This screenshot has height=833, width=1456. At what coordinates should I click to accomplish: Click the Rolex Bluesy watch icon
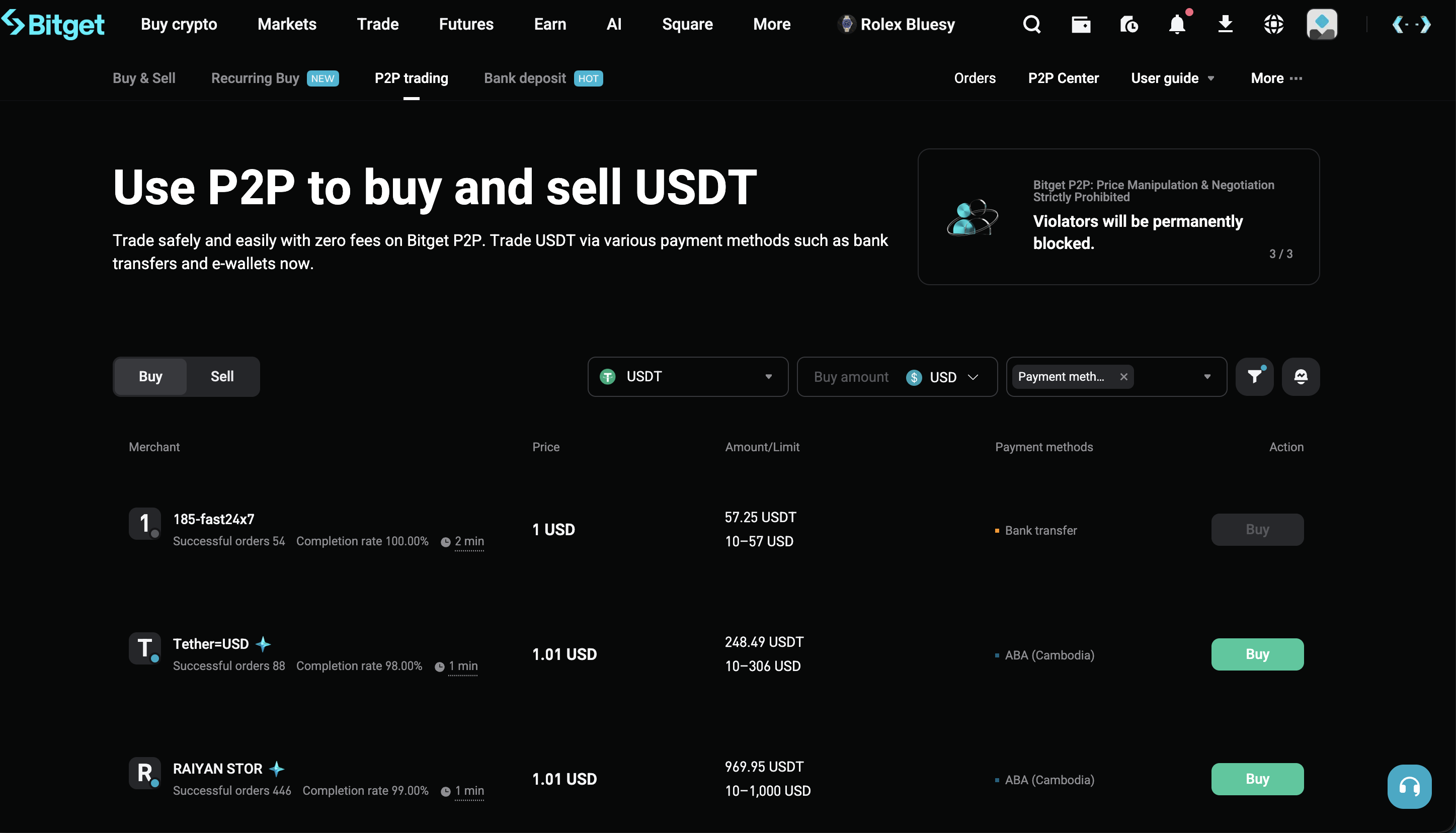click(847, 24)
